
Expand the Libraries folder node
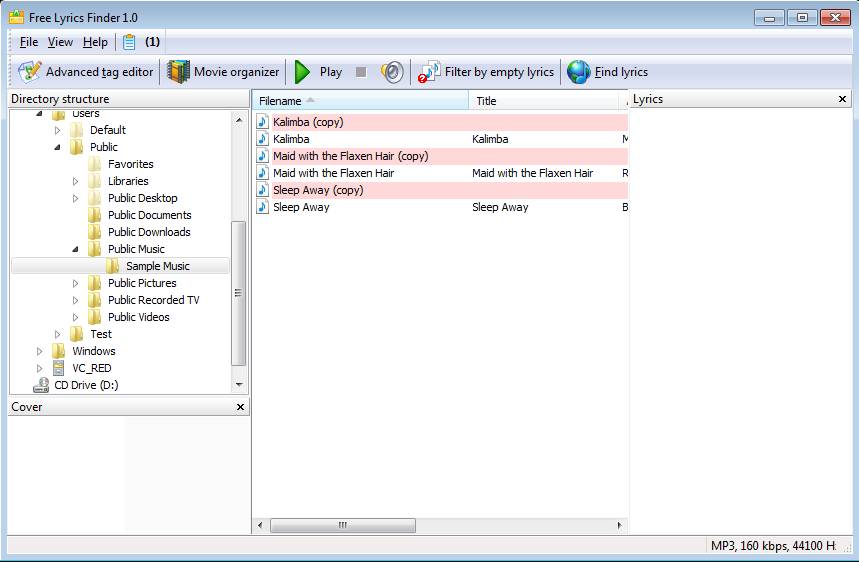(76, 182)
